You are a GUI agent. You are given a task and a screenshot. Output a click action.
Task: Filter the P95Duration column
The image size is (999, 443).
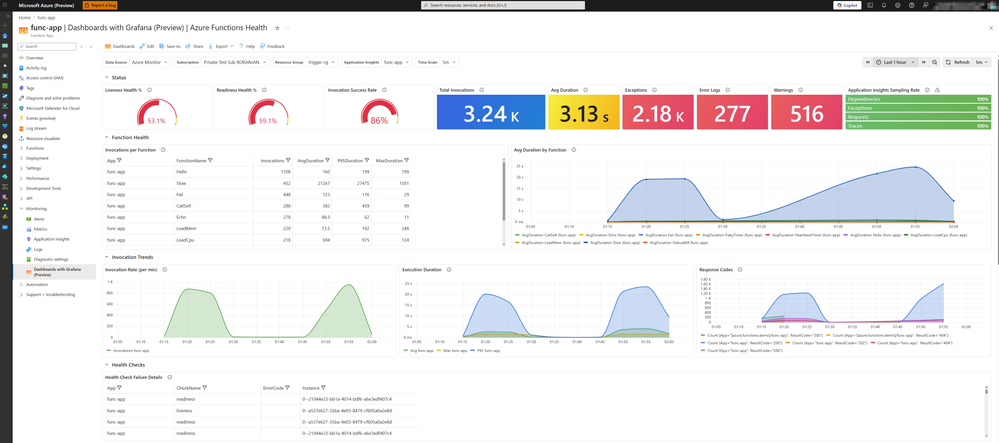click(x=367, y=161)
